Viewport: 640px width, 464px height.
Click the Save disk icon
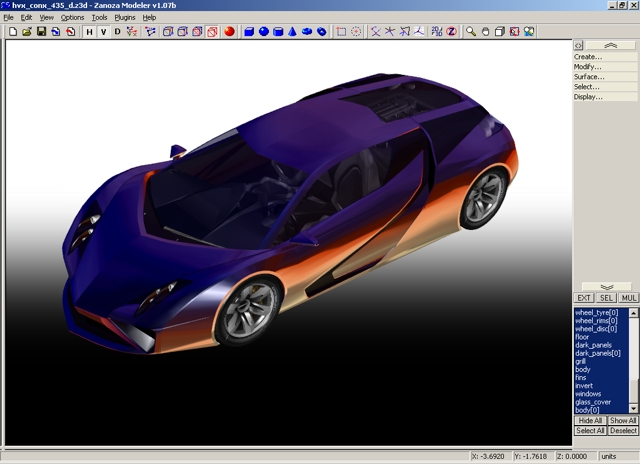[x=41, y=32]
